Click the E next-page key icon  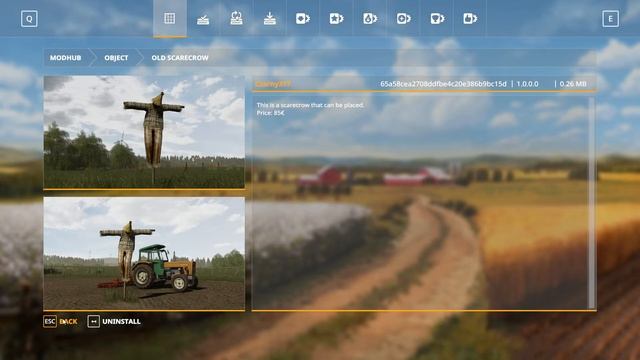coord(610,19)
